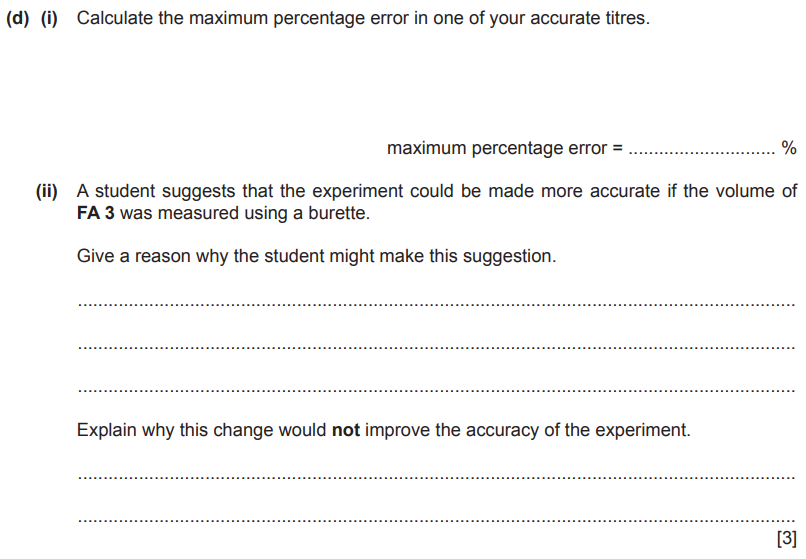Screen dimensions: 806x559
Task: Click the bold word not
Action: 345,430
